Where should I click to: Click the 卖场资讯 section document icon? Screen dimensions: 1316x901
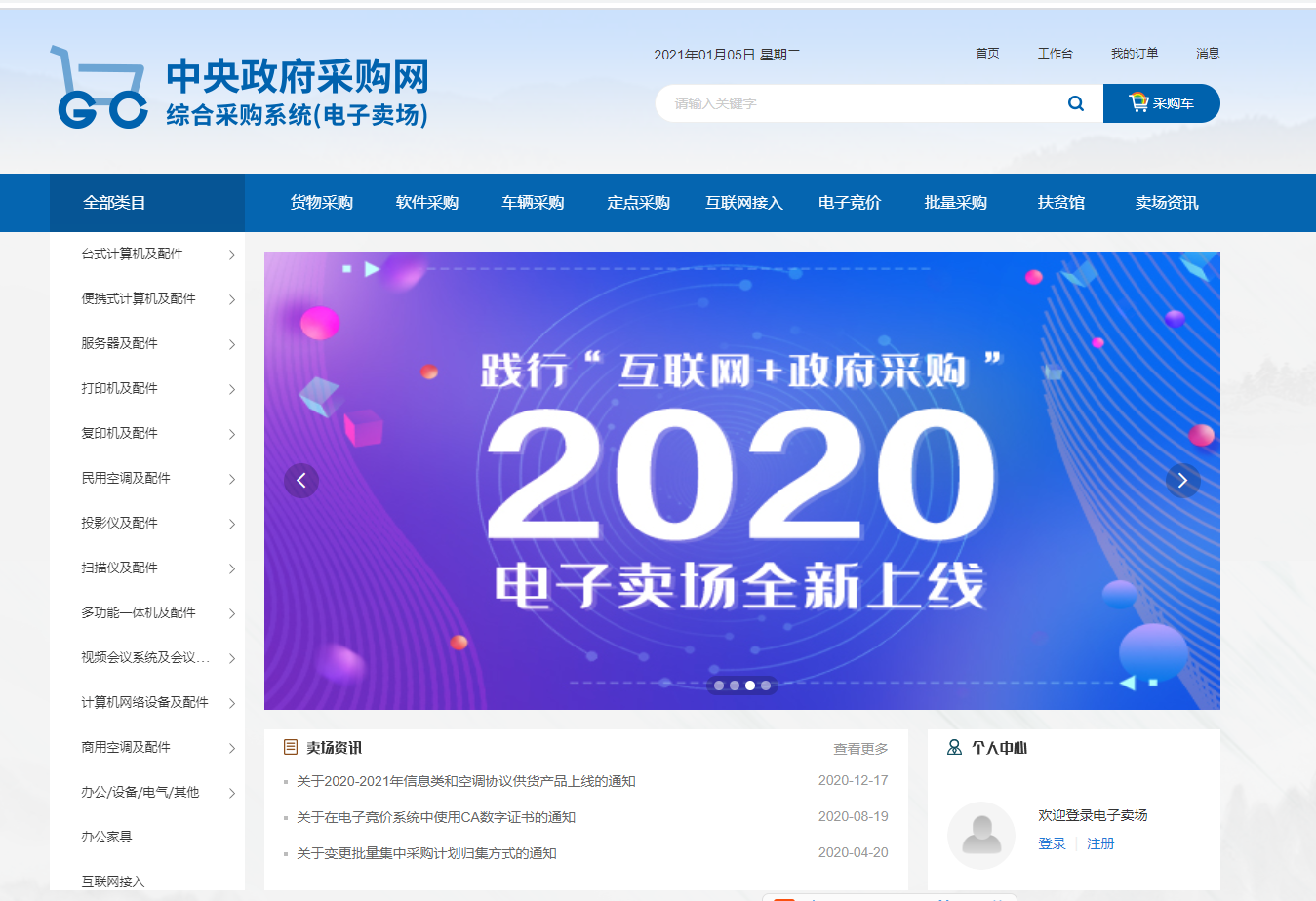(x=291, y=747)
